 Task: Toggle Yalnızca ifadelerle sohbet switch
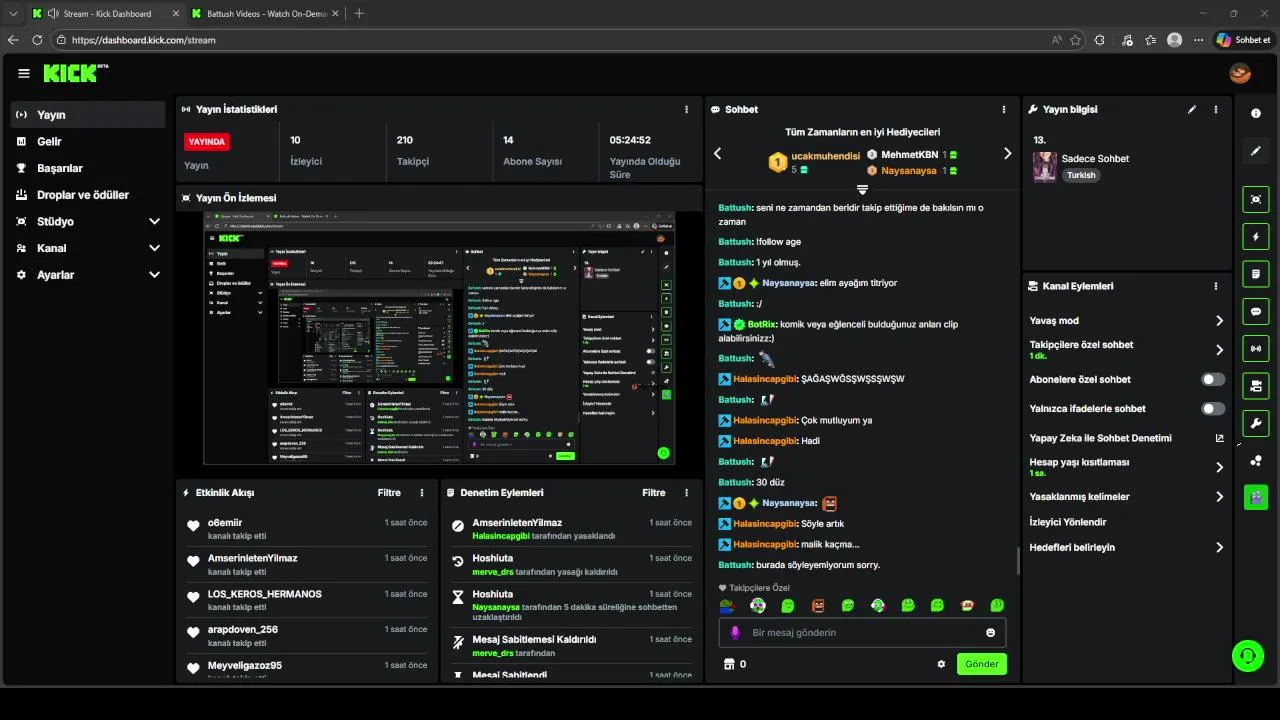[1213, 409]
